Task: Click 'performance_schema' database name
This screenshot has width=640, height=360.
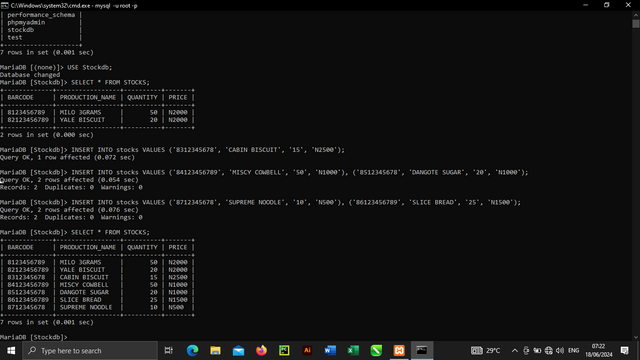Action: click(41, 15)
